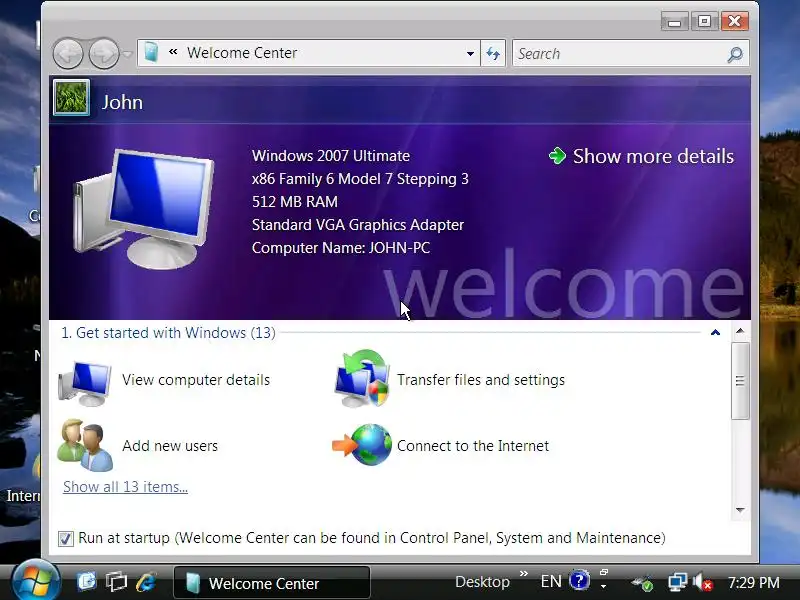
Task: Open recent pages dropdown beside Forward button
Action: pos(128,54)
